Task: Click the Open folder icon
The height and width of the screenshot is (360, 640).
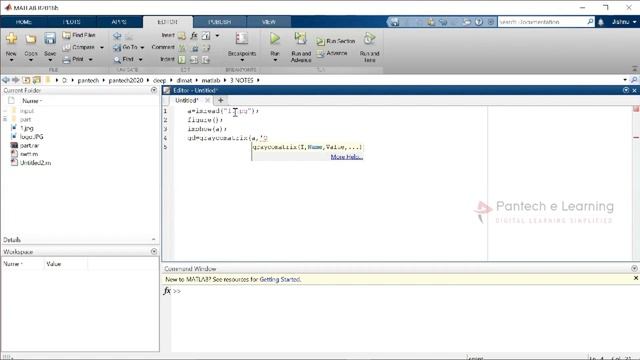Action: coord(31,39)
